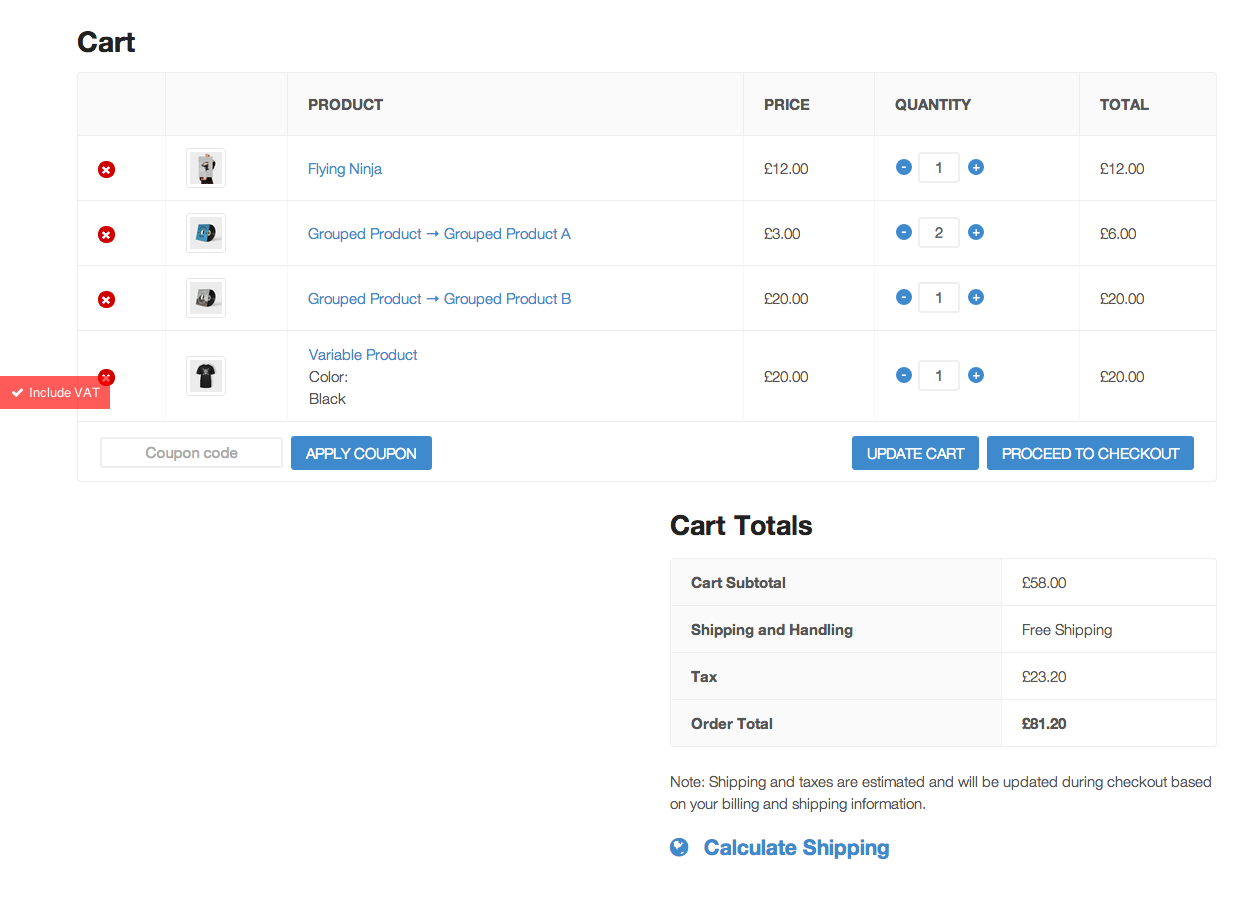Image resolution: width=1257 pixels, height=897 pixels.
Task: Expand the Calculate Shipping section
Action: click(x=796, y=848)
